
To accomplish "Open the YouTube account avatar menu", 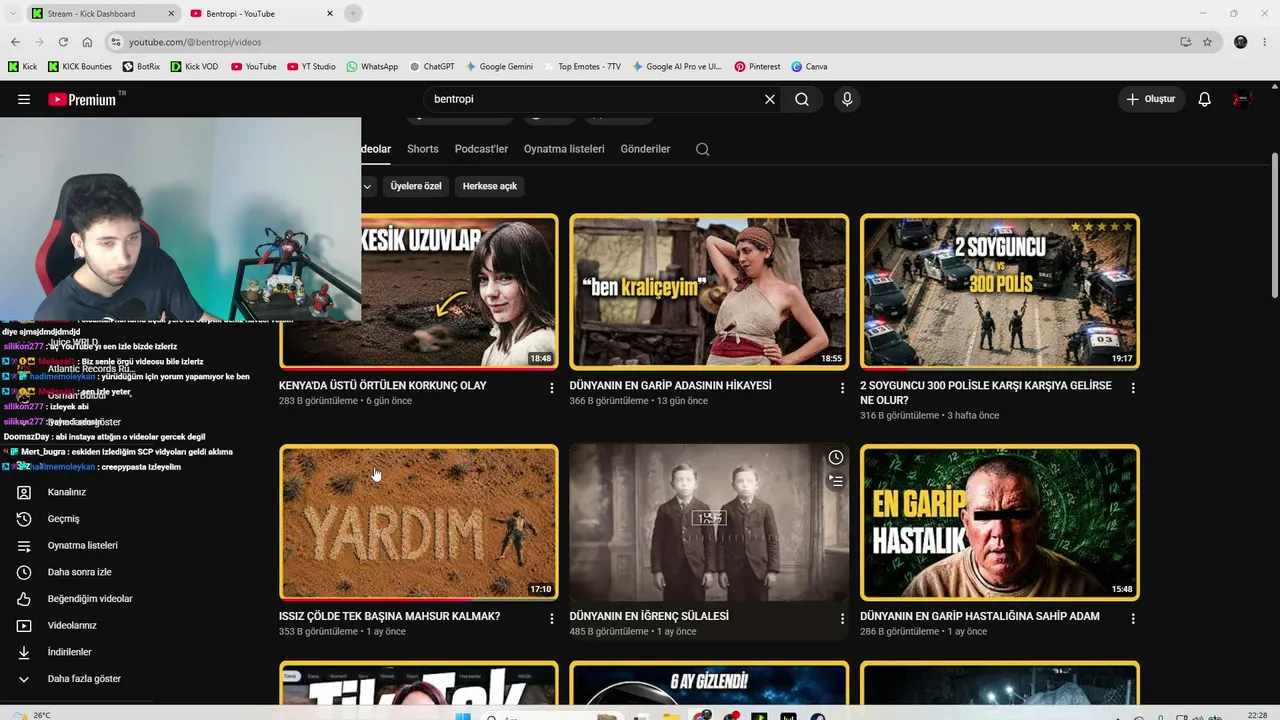I will pyautogui.click(x=1243, y=99).
